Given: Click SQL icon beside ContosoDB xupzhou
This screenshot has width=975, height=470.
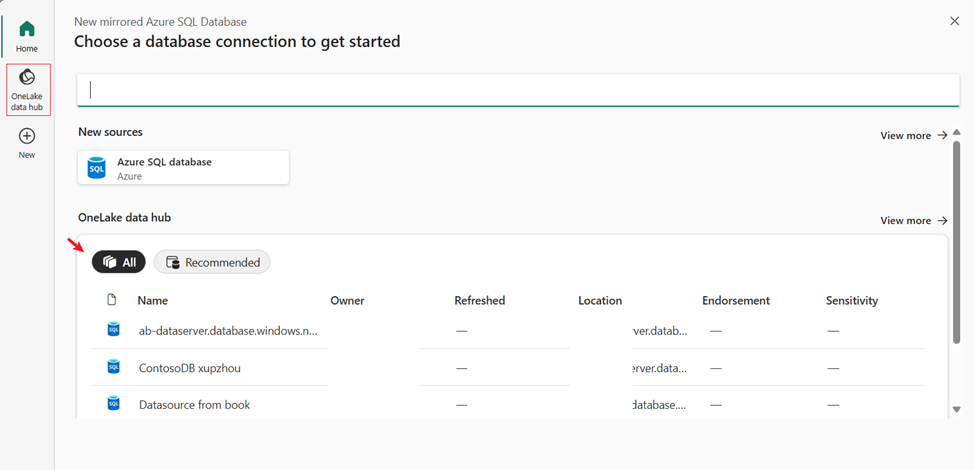Looking at the screenshot, I should tap(113, 367).
